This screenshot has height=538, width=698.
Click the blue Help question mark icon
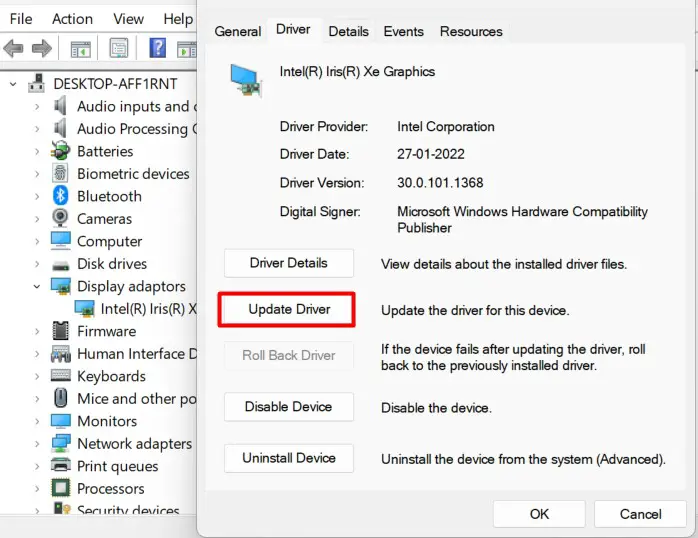[158, 48]
